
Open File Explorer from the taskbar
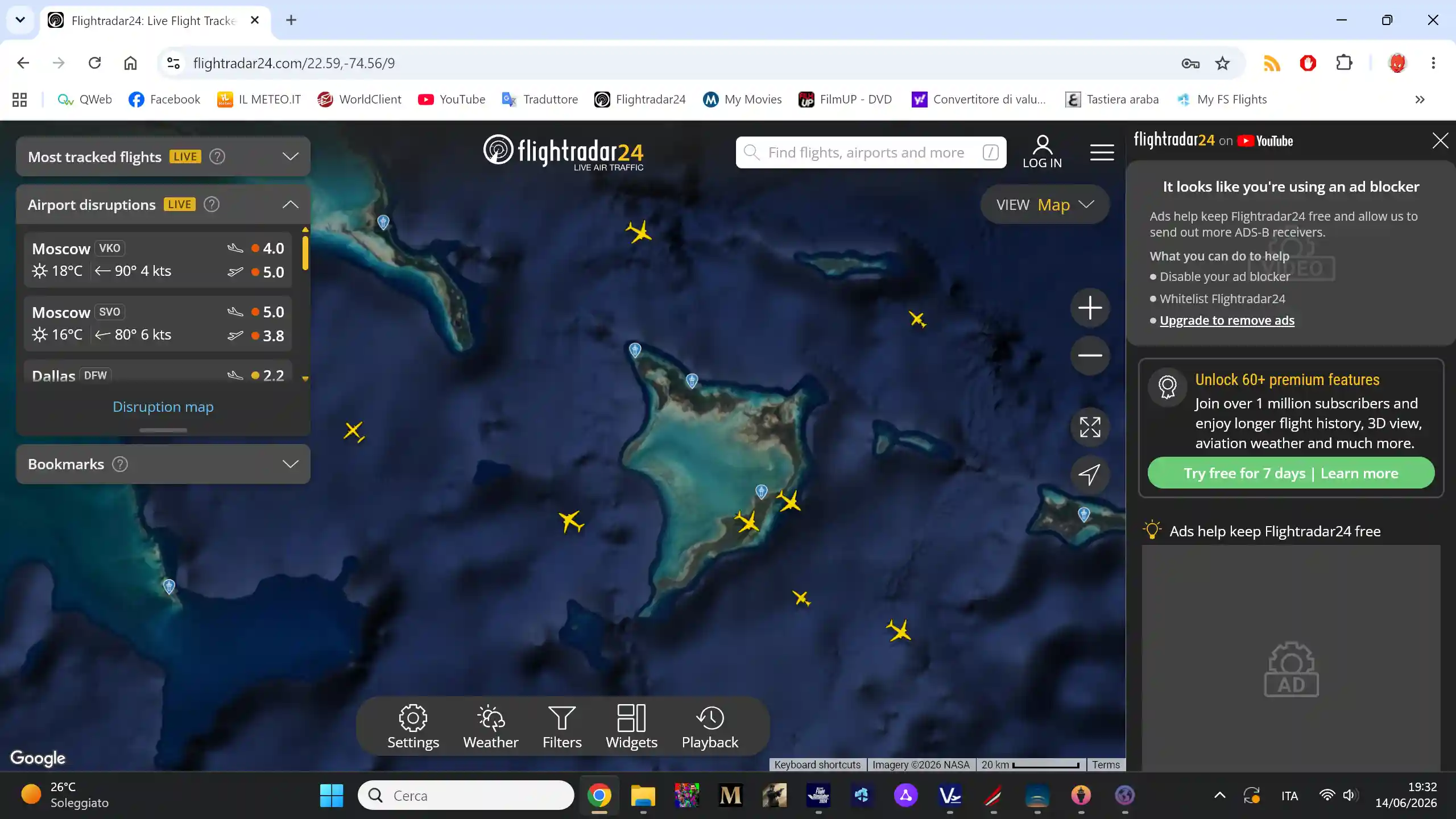click(x=643, y=795)
